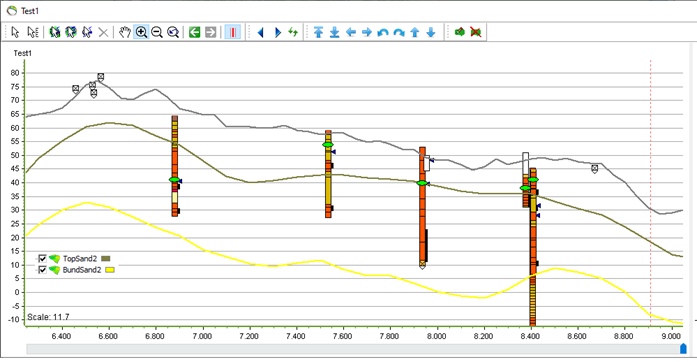
Task: Click the green screen marker on borehole near 6.900
Action: (175, 180)
